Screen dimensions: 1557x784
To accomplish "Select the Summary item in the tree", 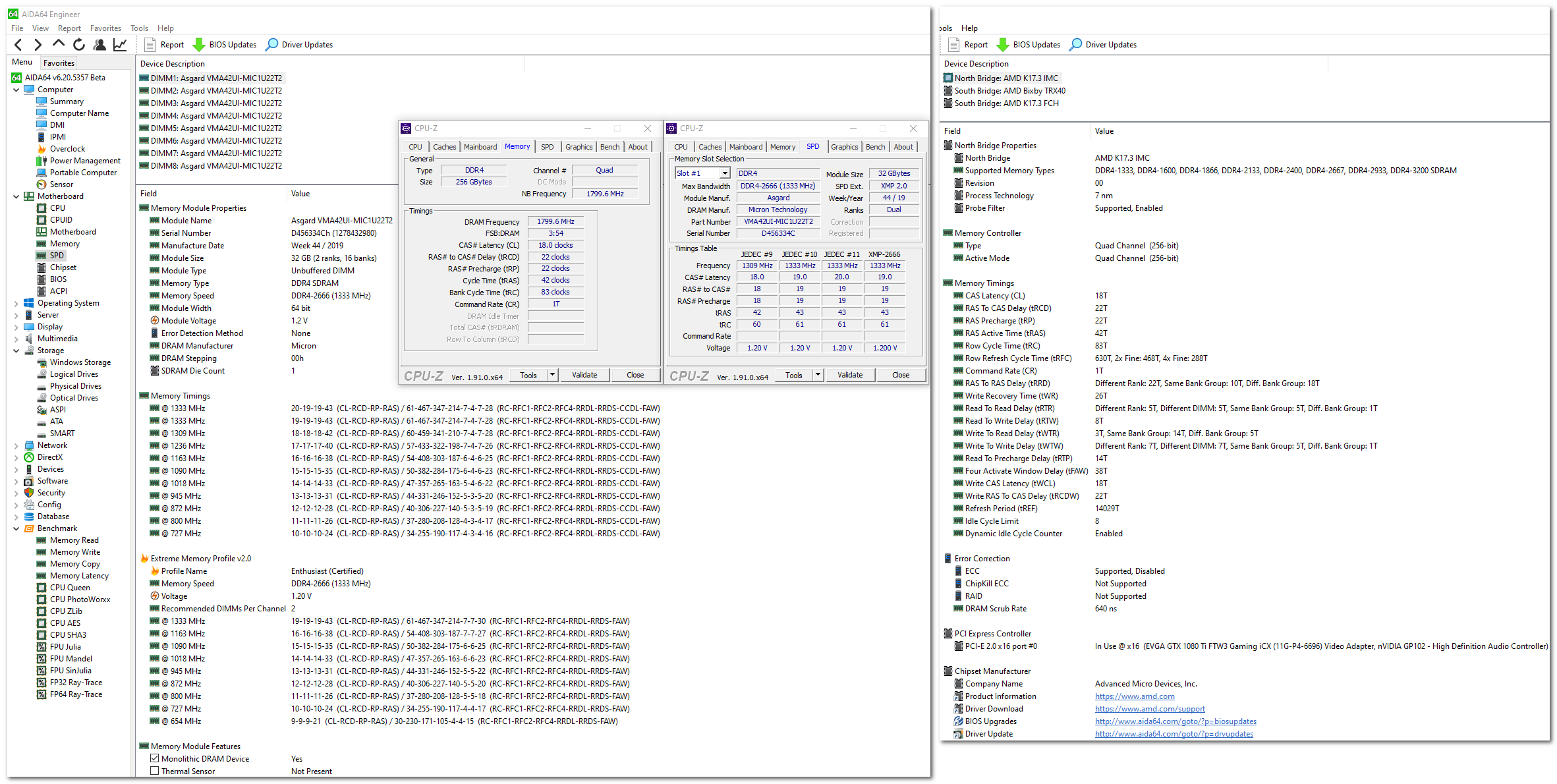I will click(x=67, y=101).
